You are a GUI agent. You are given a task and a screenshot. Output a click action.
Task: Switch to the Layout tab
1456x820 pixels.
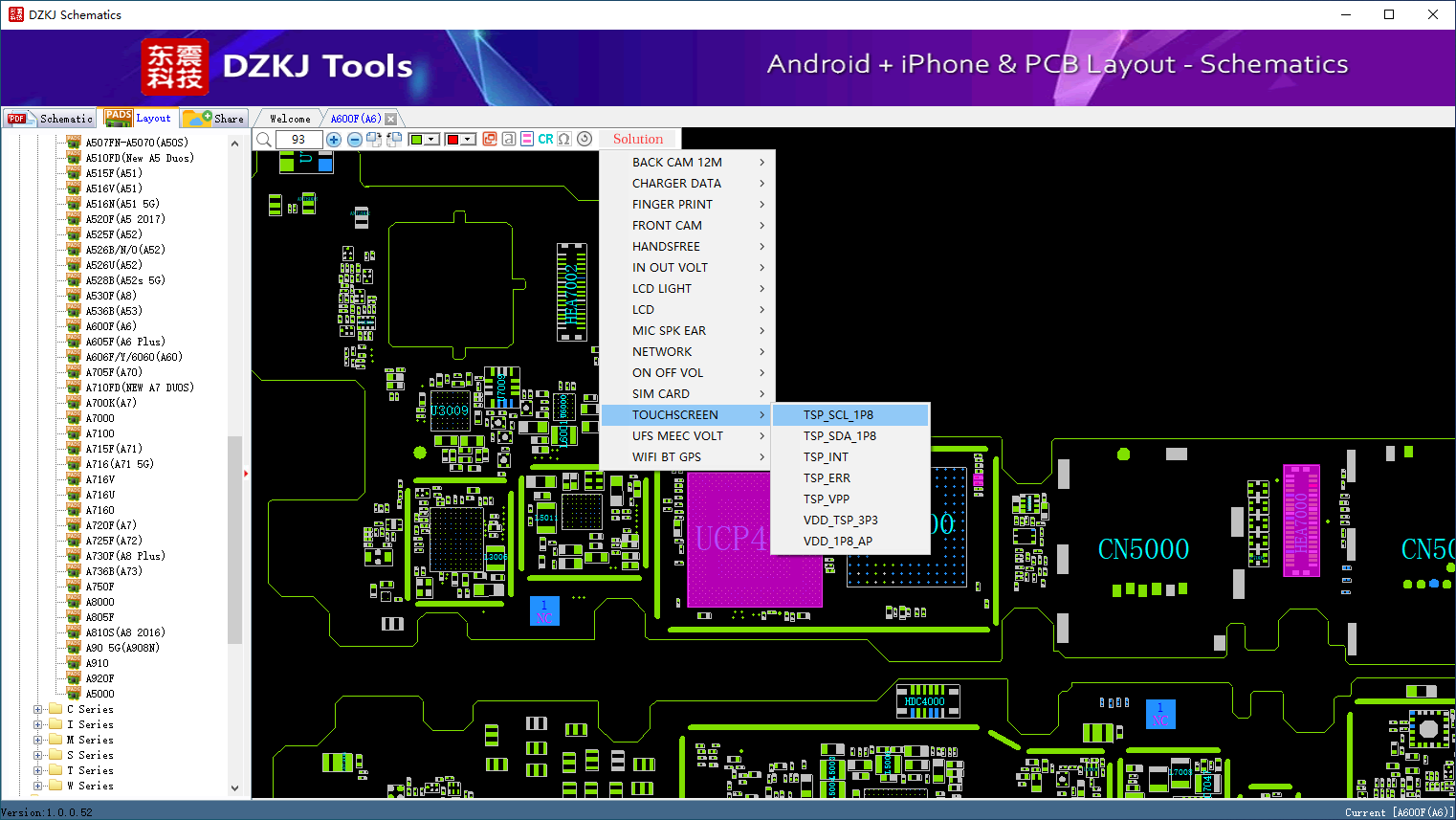click(x=138, y=118)
